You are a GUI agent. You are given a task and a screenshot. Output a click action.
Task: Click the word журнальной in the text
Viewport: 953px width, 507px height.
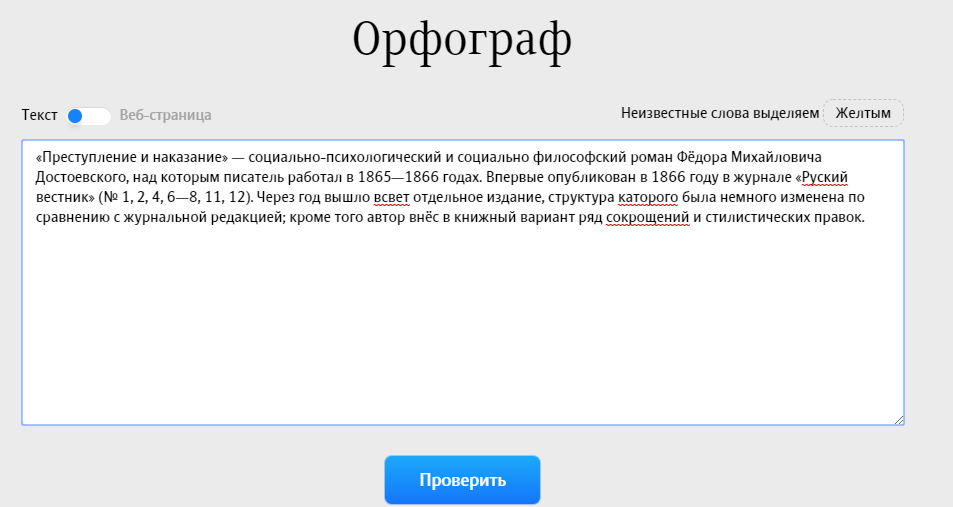(x=165, y=217)
